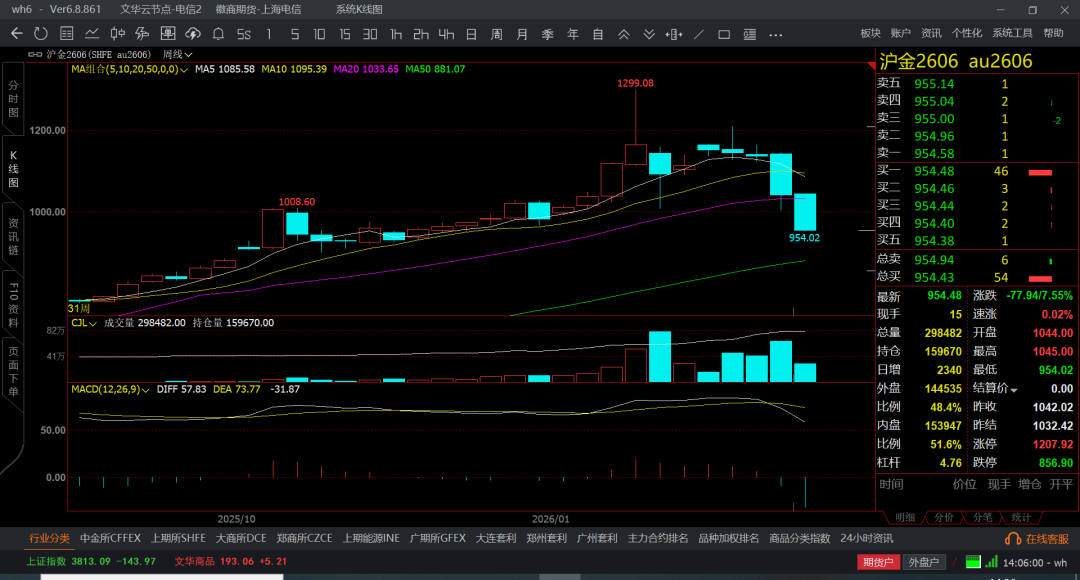Image resolution: width=1080 pixels, height=580 pixels.
Task: Open the order panel list icon
Action: click(x=749, y=34)
